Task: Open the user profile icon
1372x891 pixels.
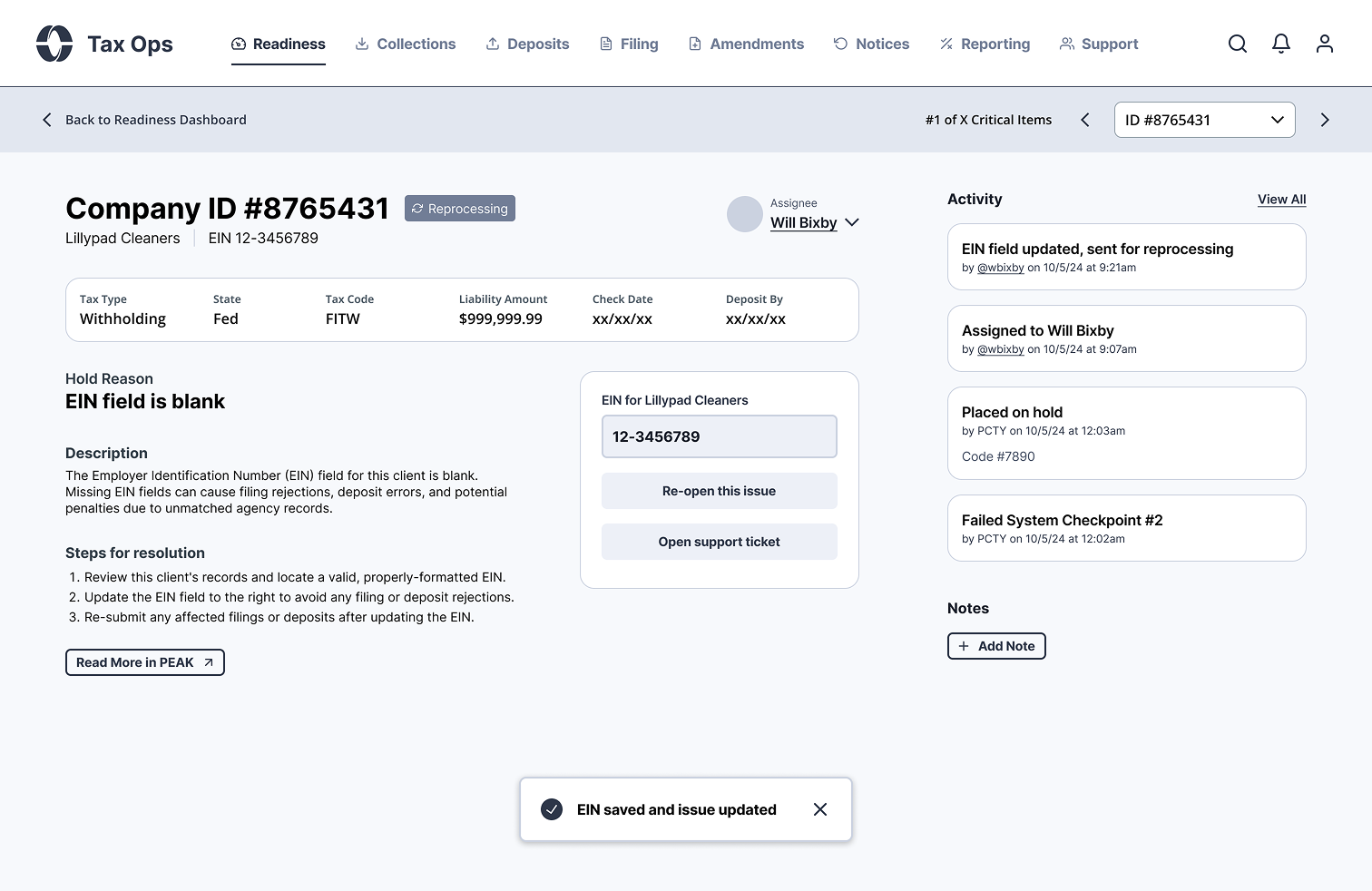Action: point(1325,44)
